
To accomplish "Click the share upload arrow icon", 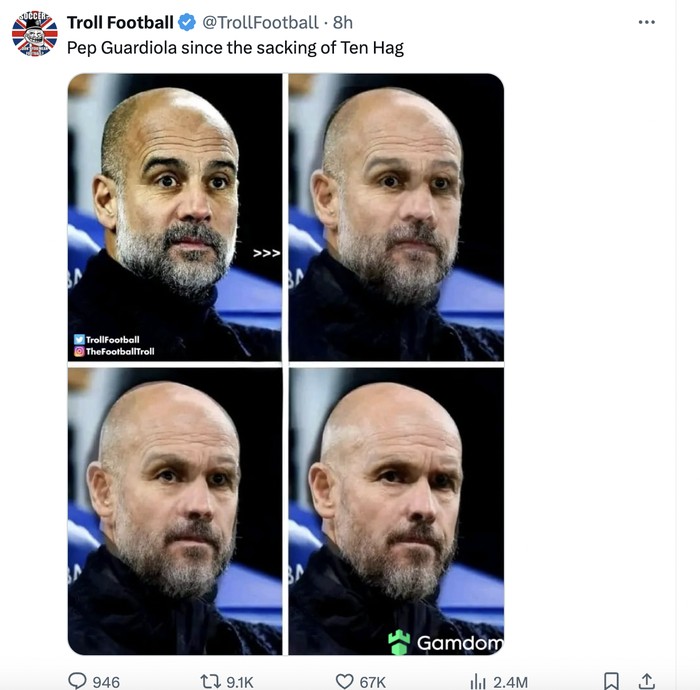I will [646, 681].
